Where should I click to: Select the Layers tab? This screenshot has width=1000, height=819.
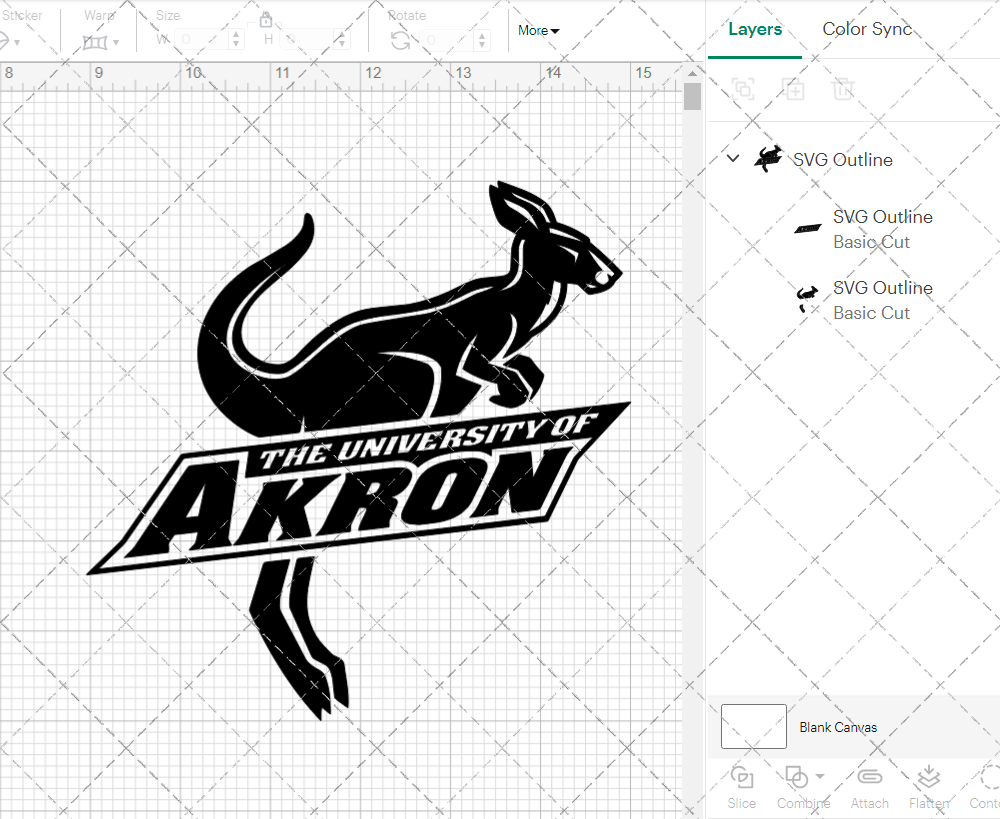(755, 29)
